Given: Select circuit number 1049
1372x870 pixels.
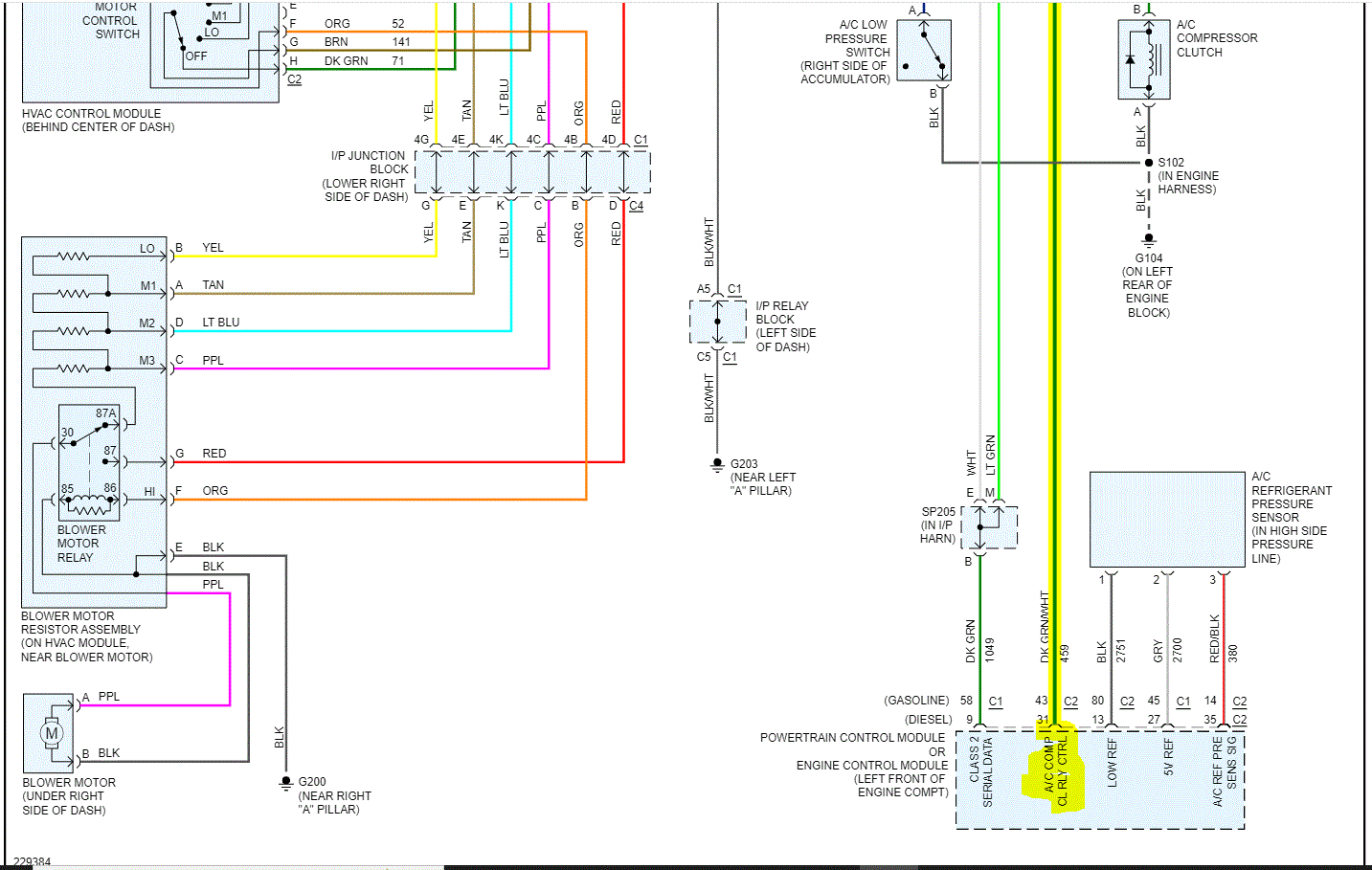Looking at the screenshot, I should 990,650.
